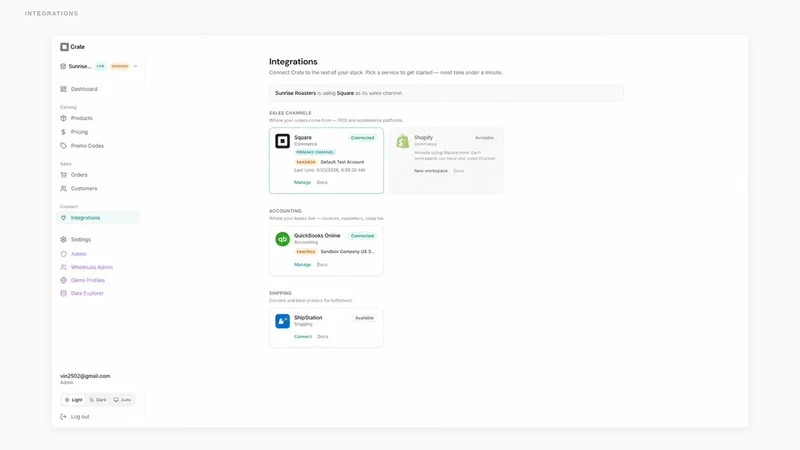This screenshot has height=450, width=800.
Task: Click the Square Connected status badge
Action: 362,138
